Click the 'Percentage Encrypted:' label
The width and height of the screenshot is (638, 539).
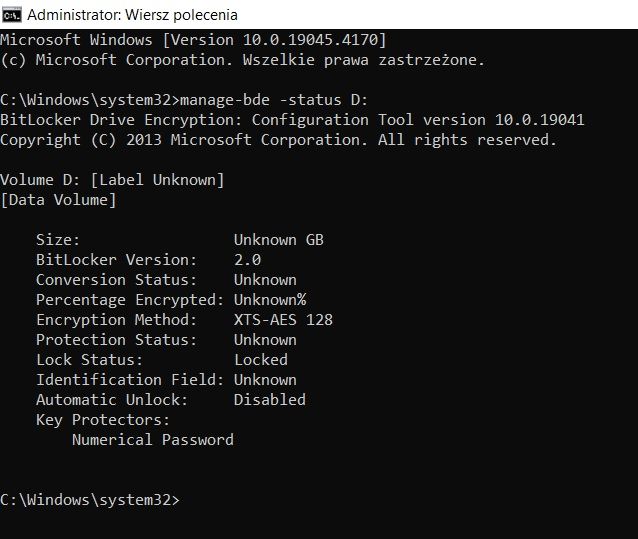130,300
